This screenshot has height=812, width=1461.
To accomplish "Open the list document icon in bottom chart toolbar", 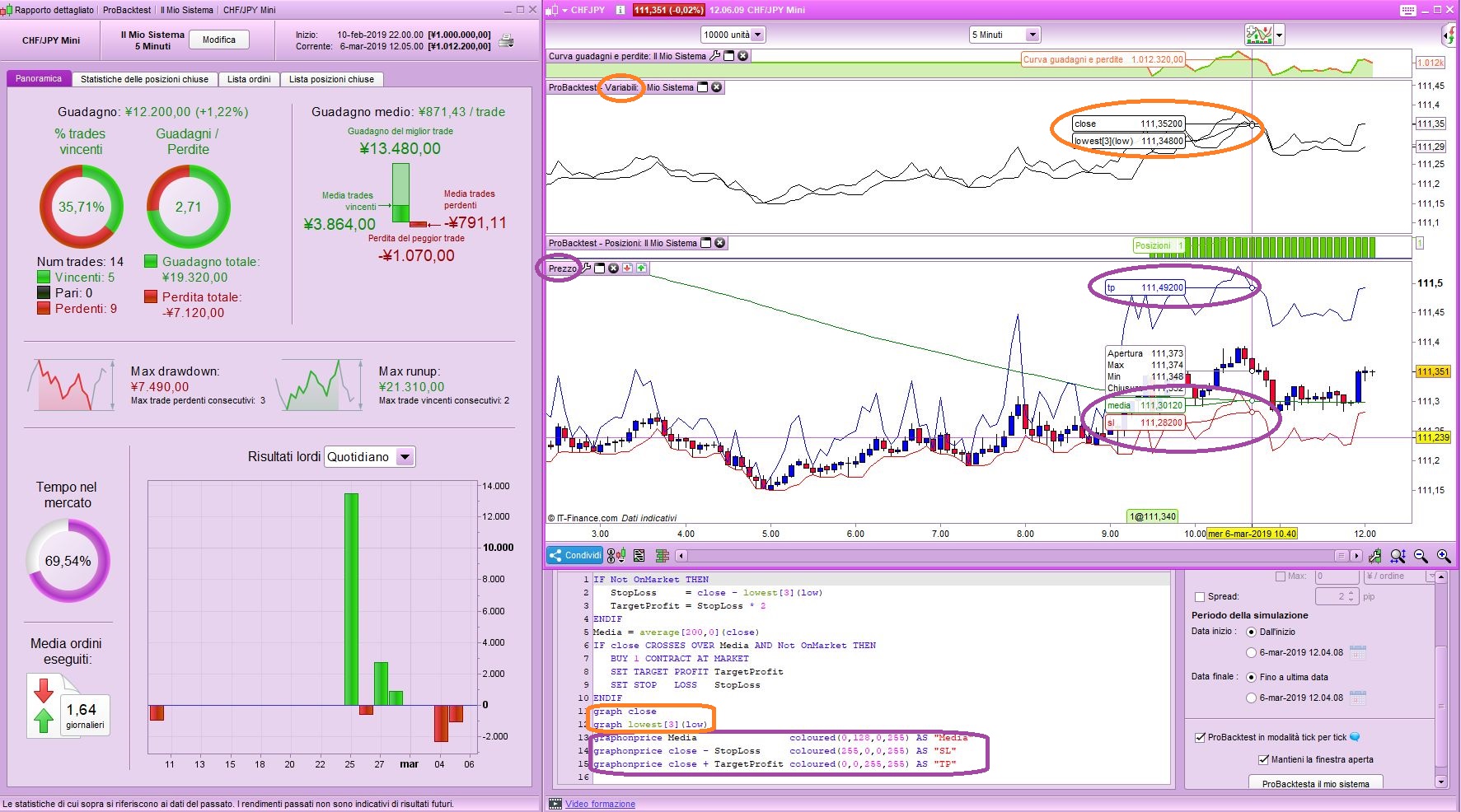I will [x=639, y=556].
